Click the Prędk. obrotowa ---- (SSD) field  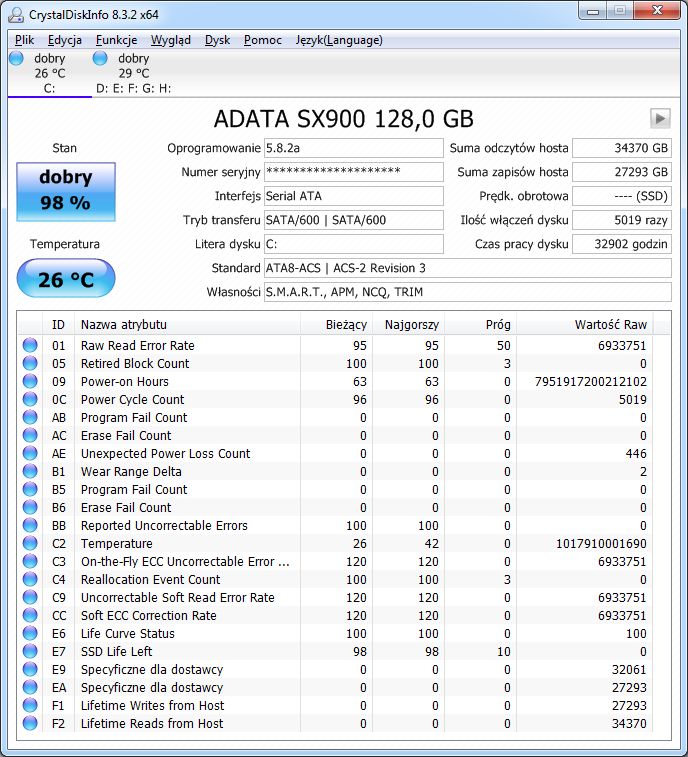tap(622, 196)
